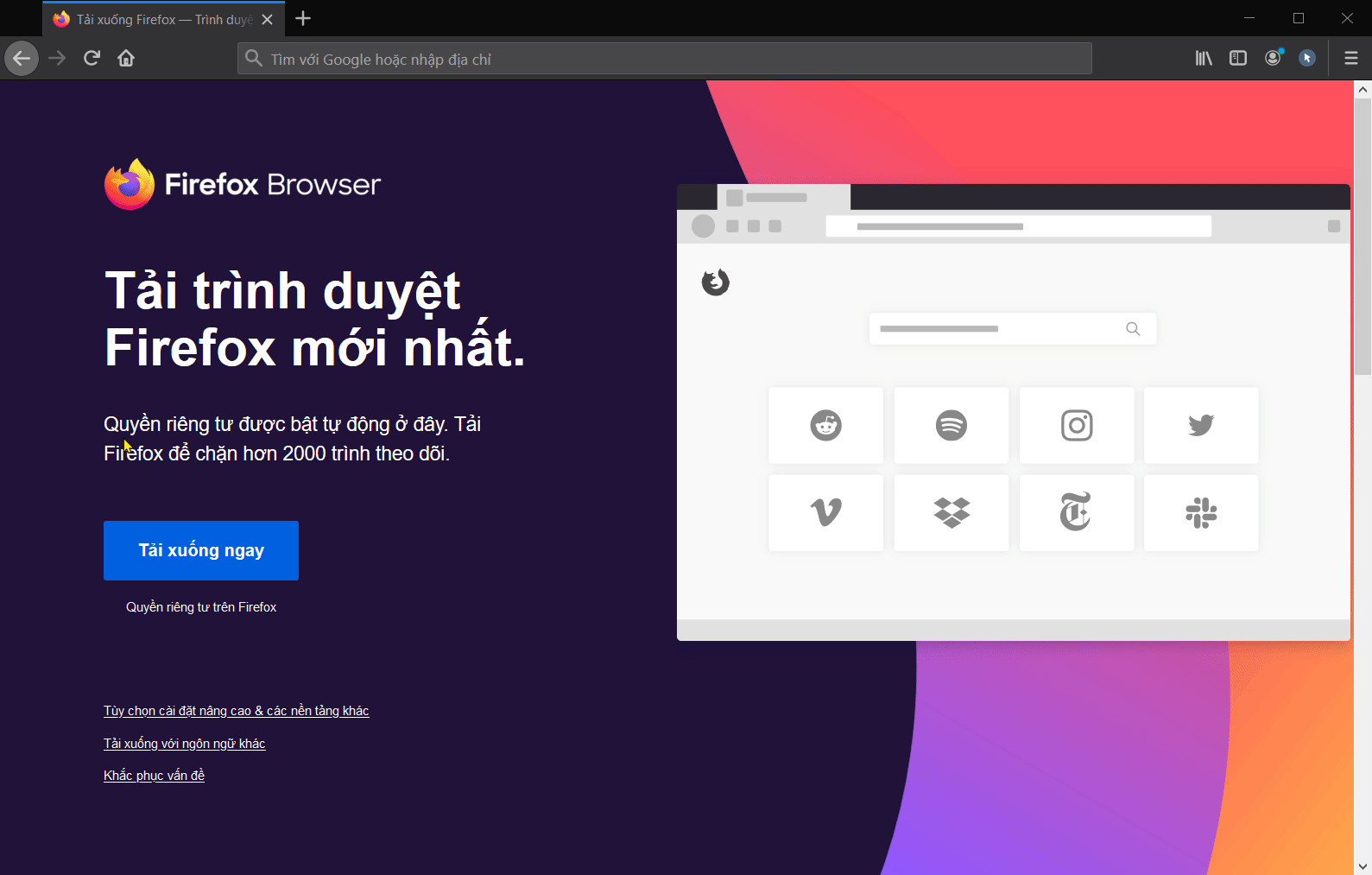The image size is (1372, 875).
Task: Click the Spotify tile in mockup
Action: click(x=952, y=425)
